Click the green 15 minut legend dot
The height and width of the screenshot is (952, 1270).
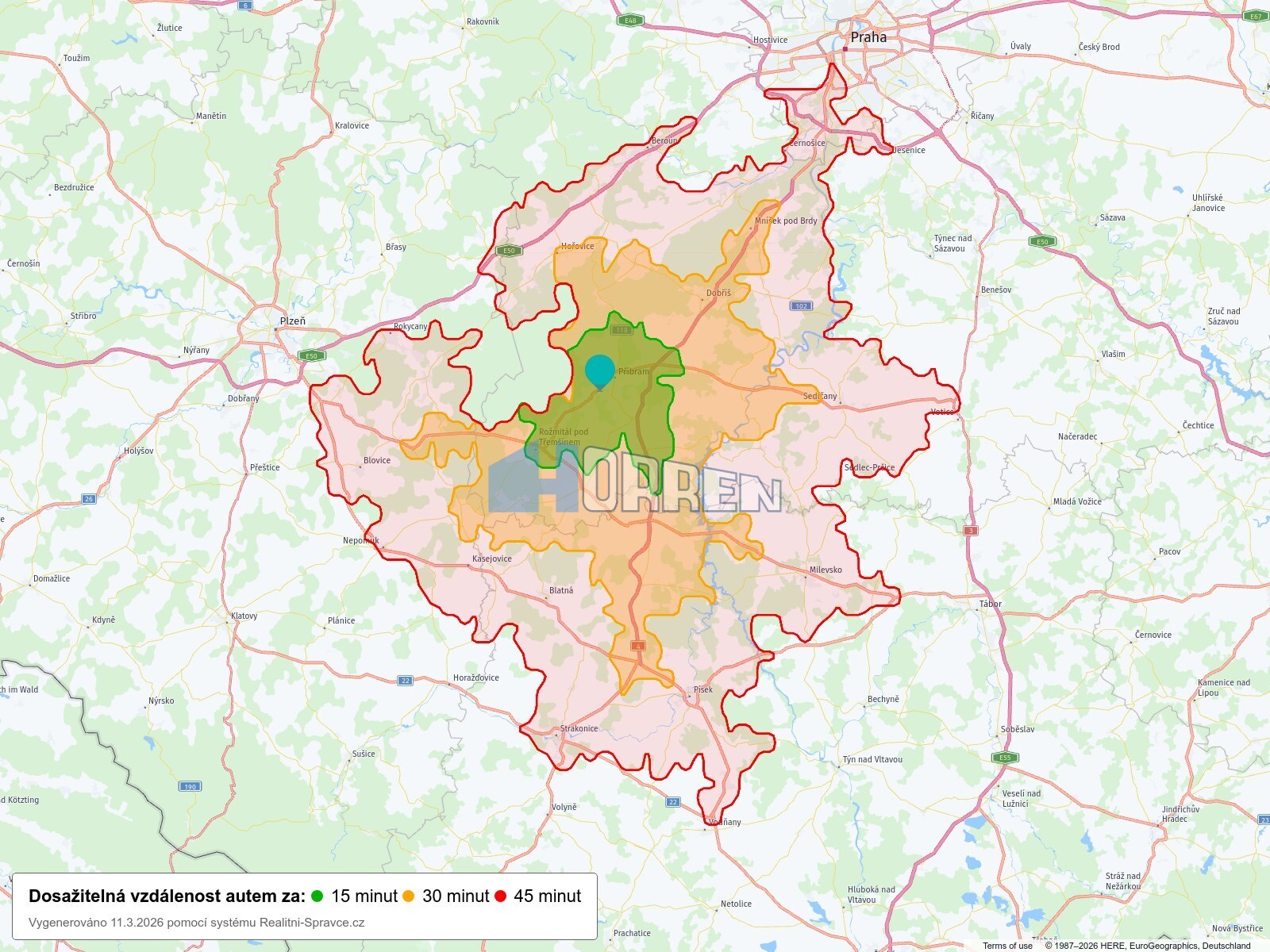pyautogui.click(x=317, y=896)
